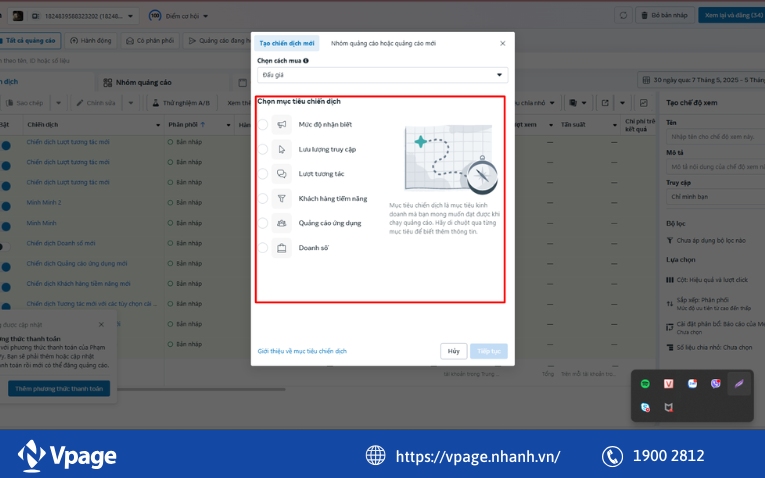Image resolution: width=765 pixels, height=478 pixels.
Task: Click the people icon beside Quảng cáo ứng dụng
Action: coord(282,223)
